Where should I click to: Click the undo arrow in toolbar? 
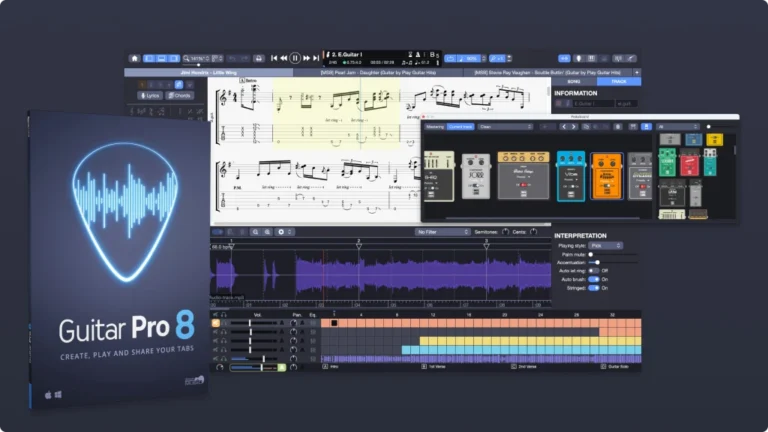232,58
